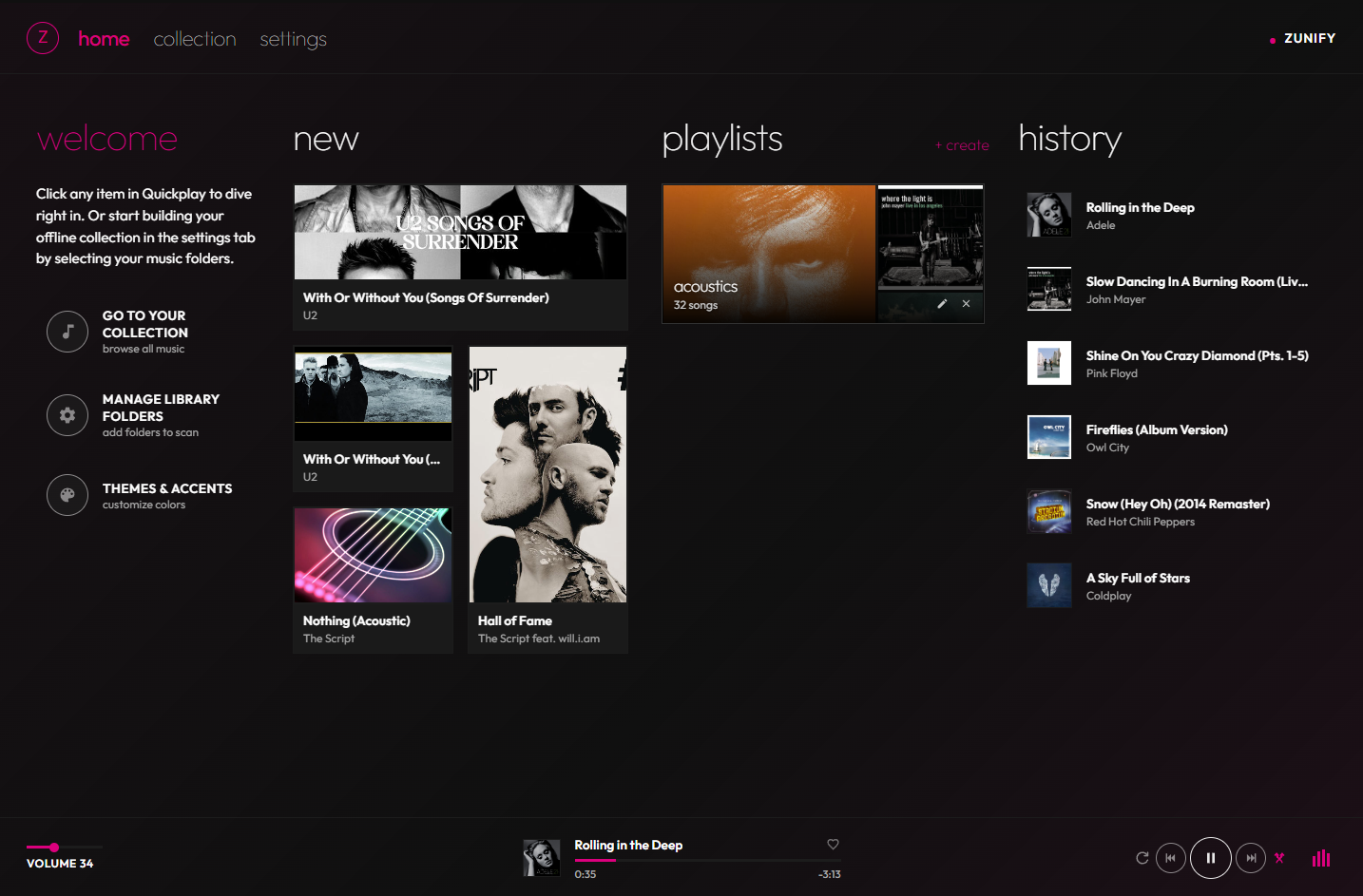Play Slow Dancing In A Burning Room history item
Viewport: 1363px width, 896px height.
tap(1197, 281)
